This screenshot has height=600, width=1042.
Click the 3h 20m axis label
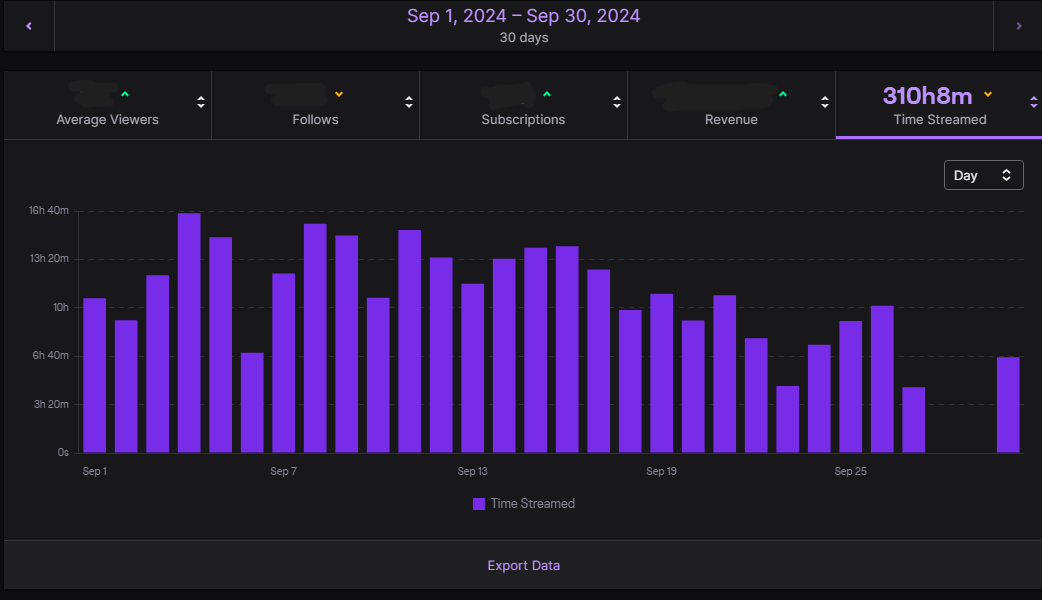point(51,404)
